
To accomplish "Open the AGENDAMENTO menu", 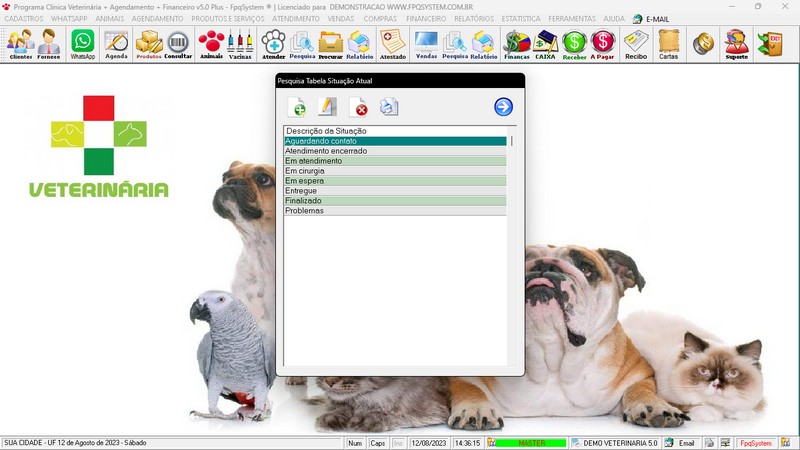I will coord(157,18).
